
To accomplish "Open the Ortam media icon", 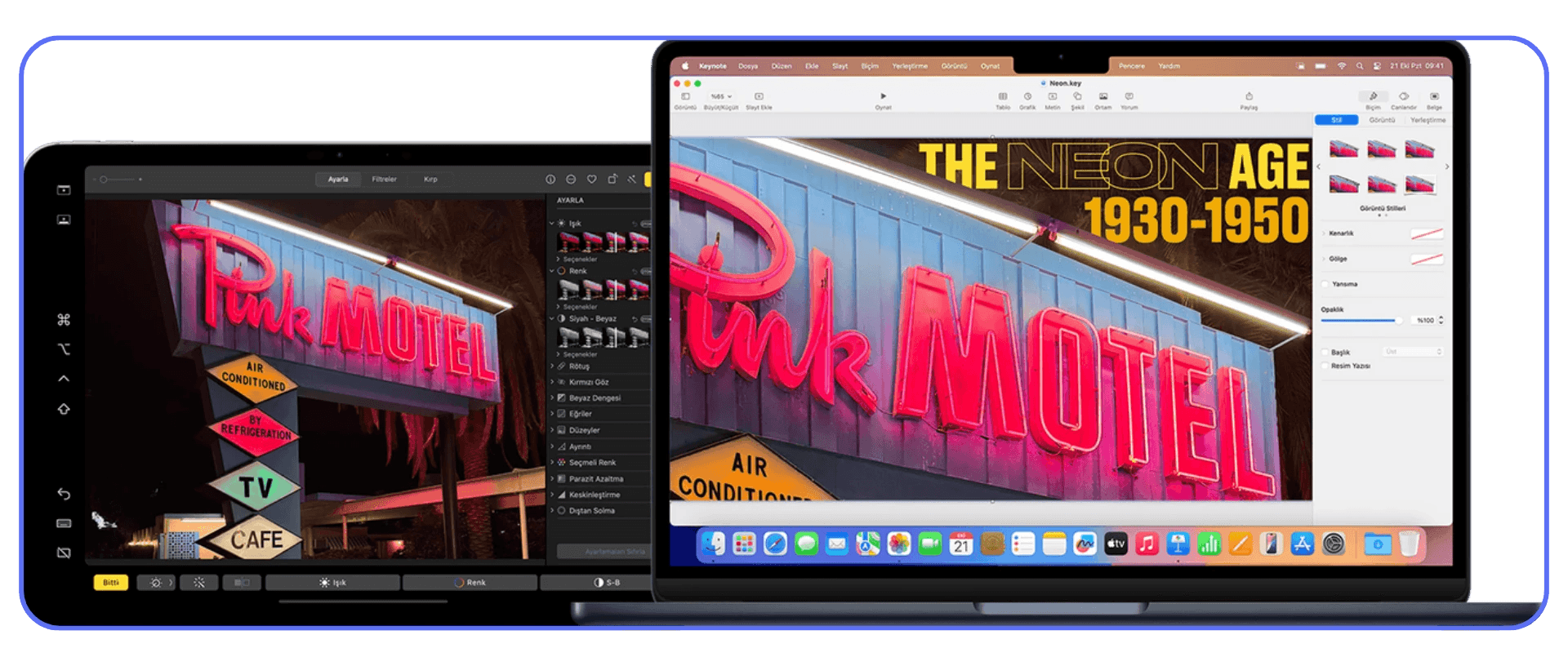I will click(x=1103, y=96).
